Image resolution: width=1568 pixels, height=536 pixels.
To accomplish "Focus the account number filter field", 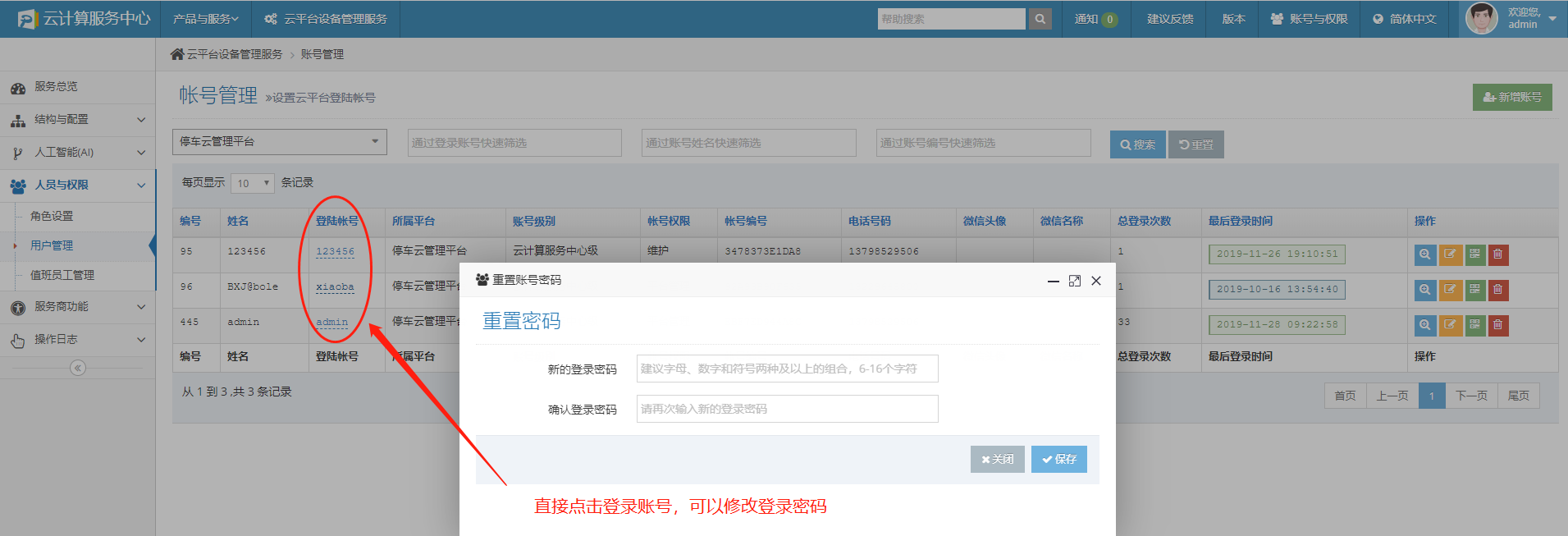I will pos(983,143).
